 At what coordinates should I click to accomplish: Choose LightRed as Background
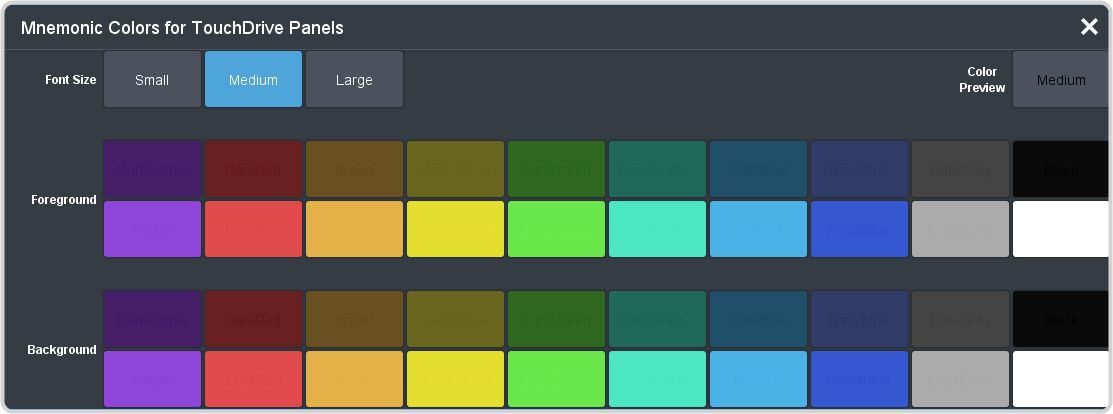click(x=253, y=379)
